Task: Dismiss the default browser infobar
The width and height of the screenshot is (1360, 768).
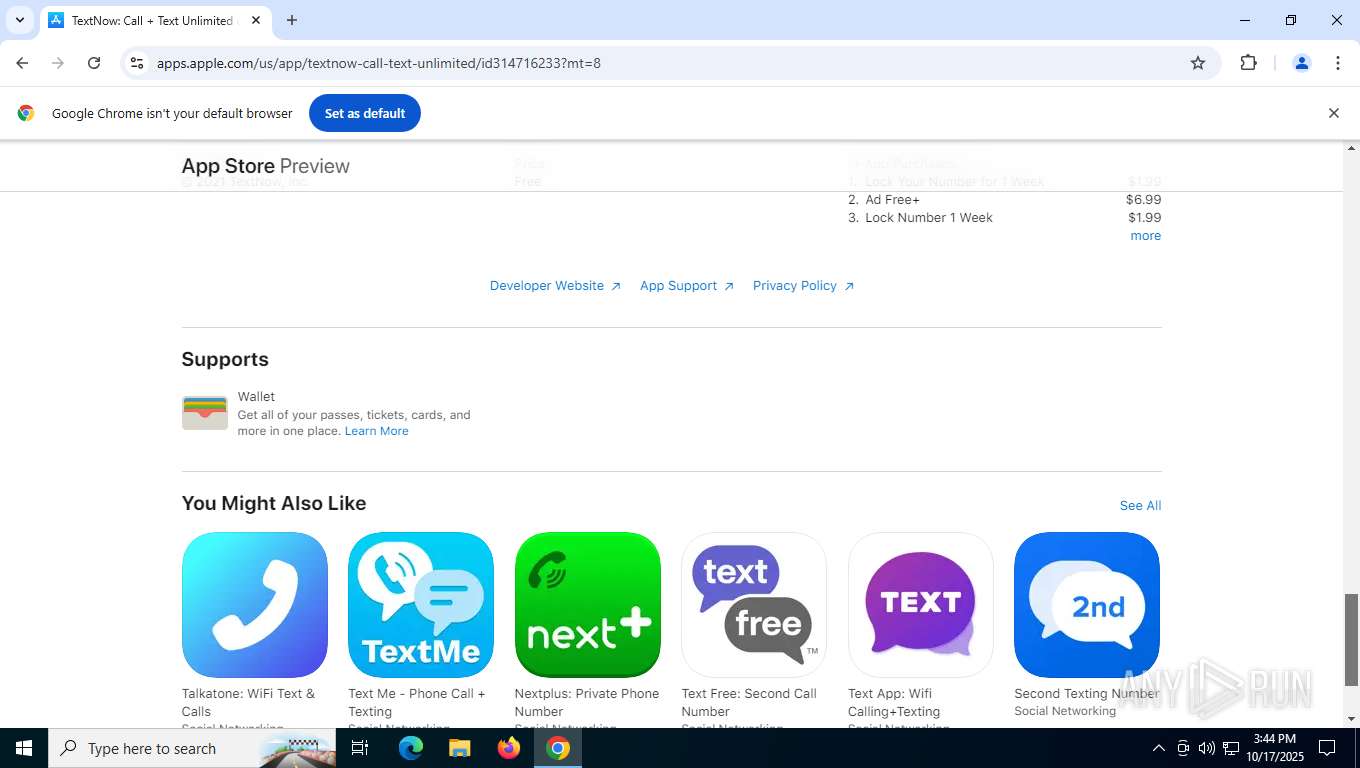Action: click(1333, 113)
